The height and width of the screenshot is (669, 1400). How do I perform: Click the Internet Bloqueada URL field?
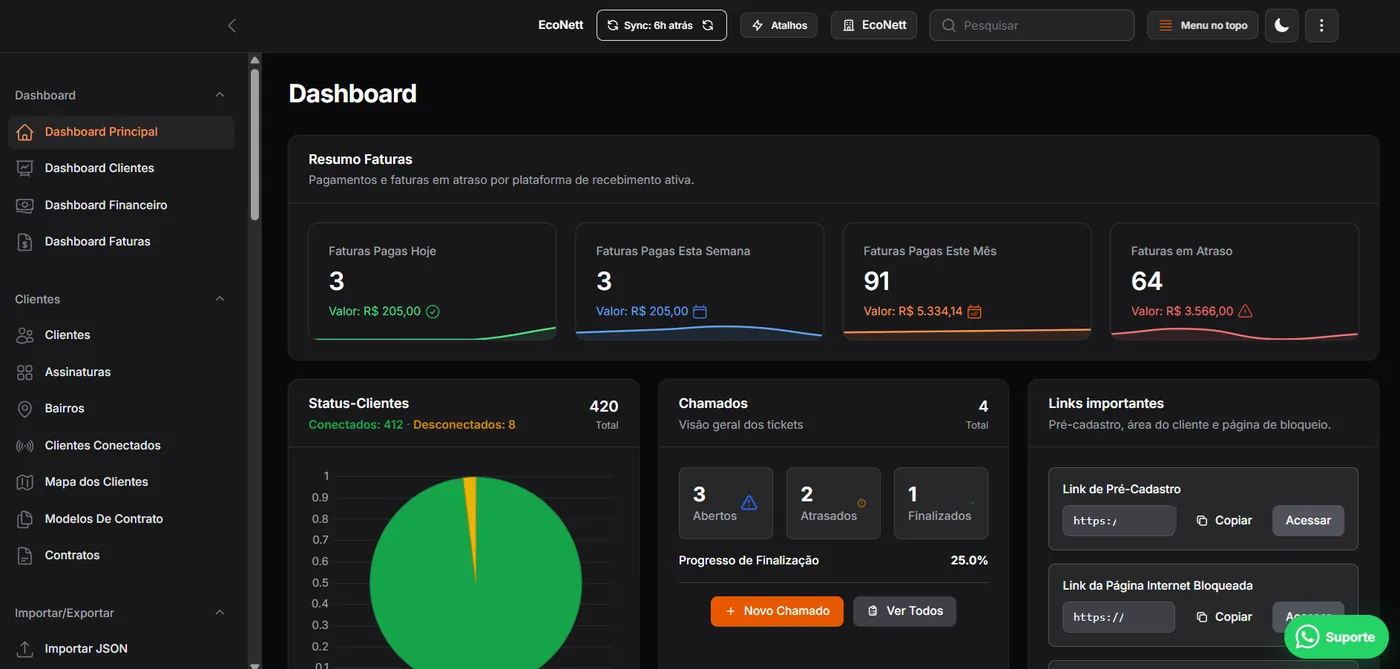tap(1119, 617)
